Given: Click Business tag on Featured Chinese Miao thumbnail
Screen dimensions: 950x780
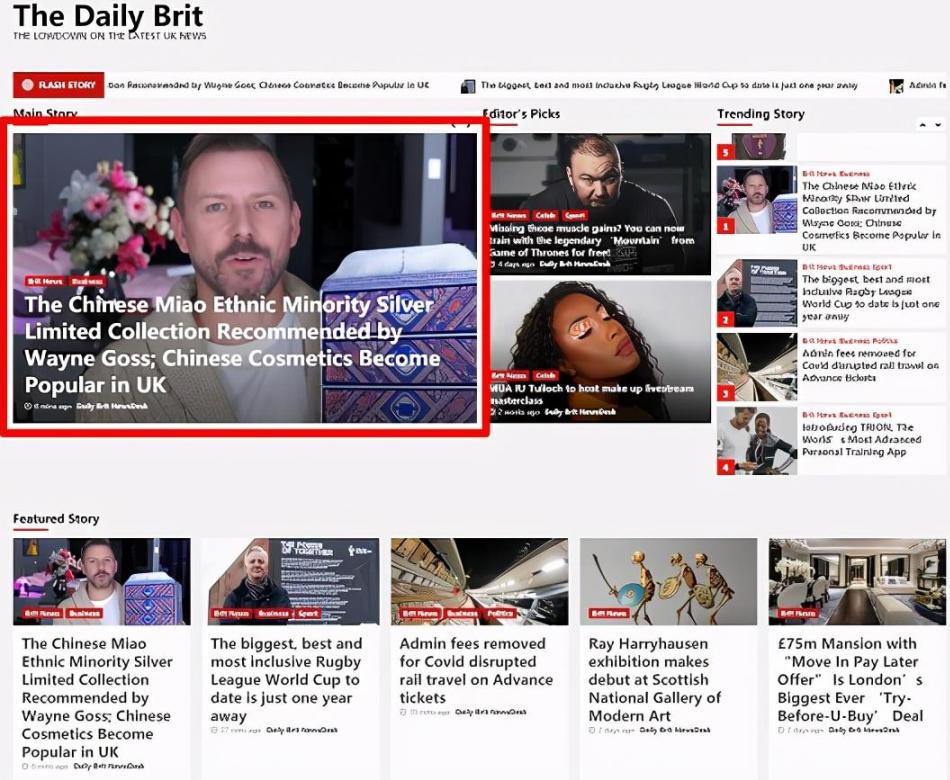Looking at the screenshot, I should coord(84,613).
